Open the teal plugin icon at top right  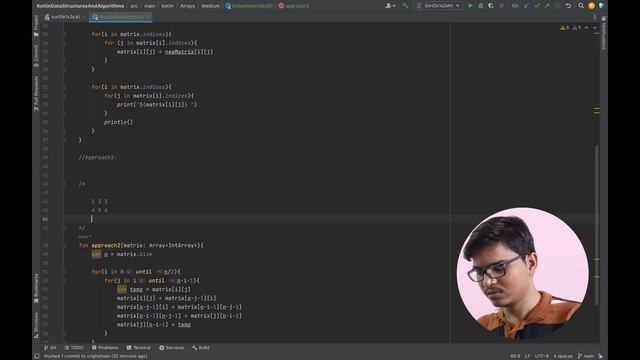[x=601, y=6]
